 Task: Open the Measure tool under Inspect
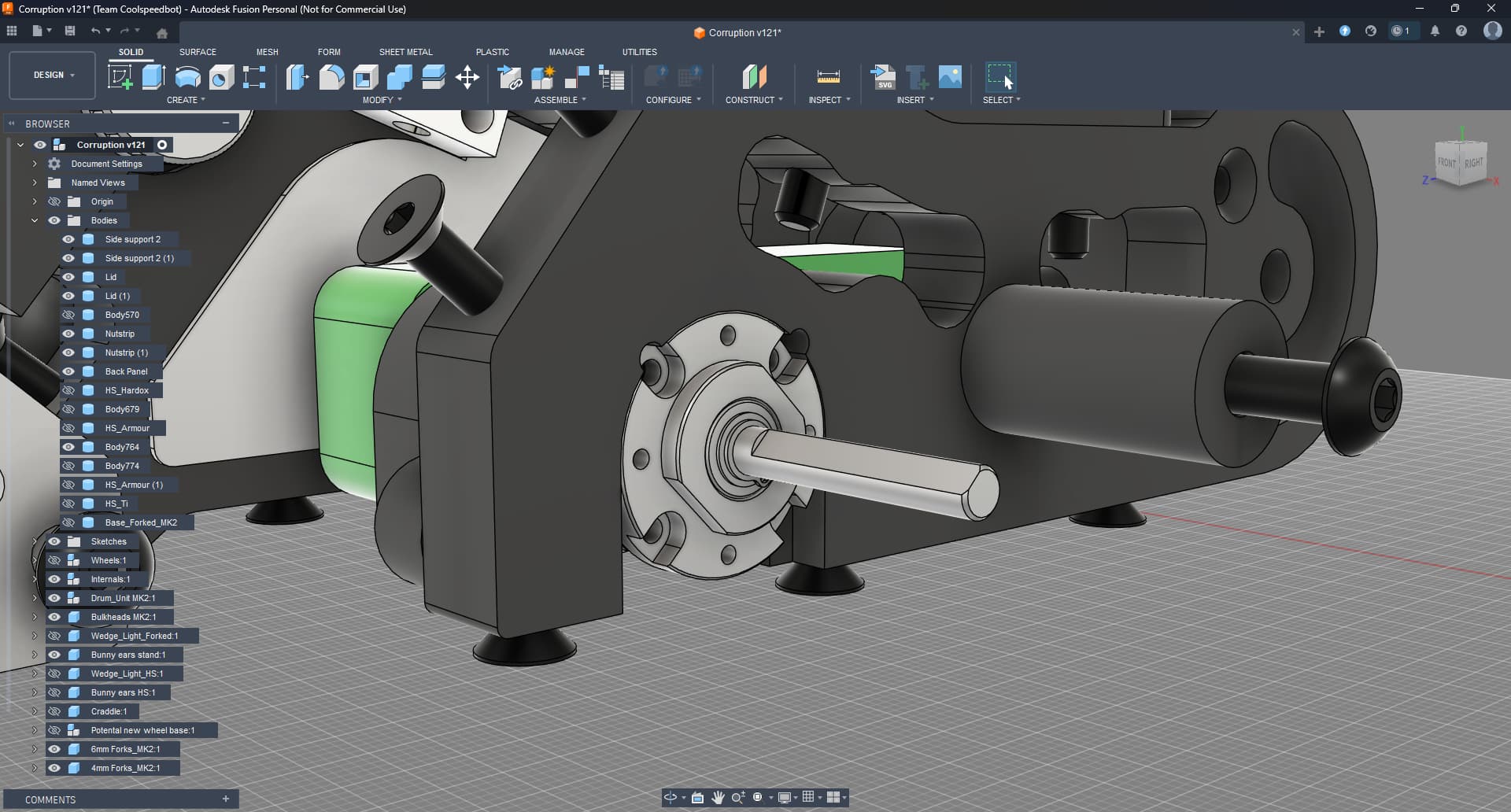pos(828,77)
